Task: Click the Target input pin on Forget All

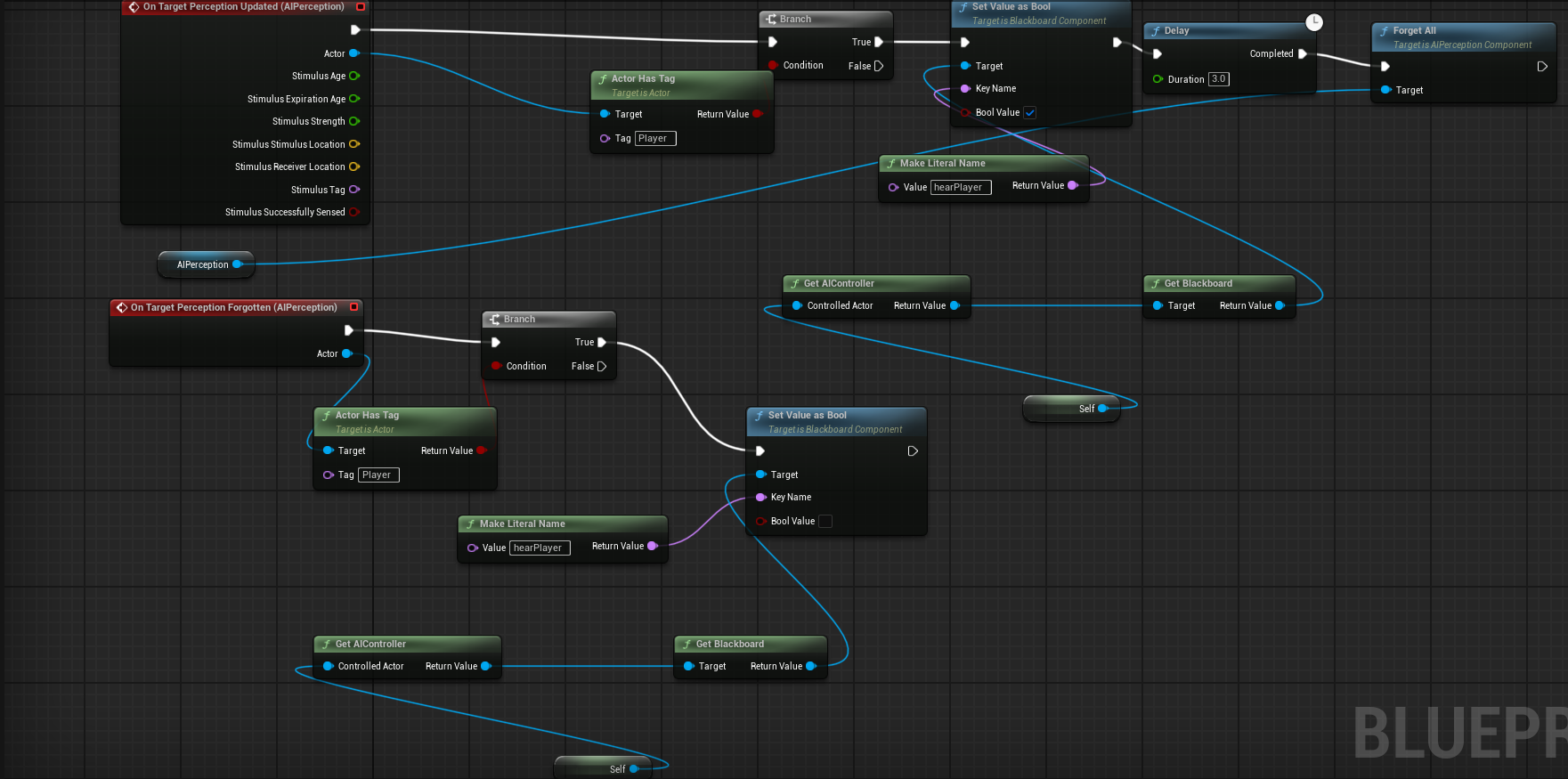Action: (1385, 90)
